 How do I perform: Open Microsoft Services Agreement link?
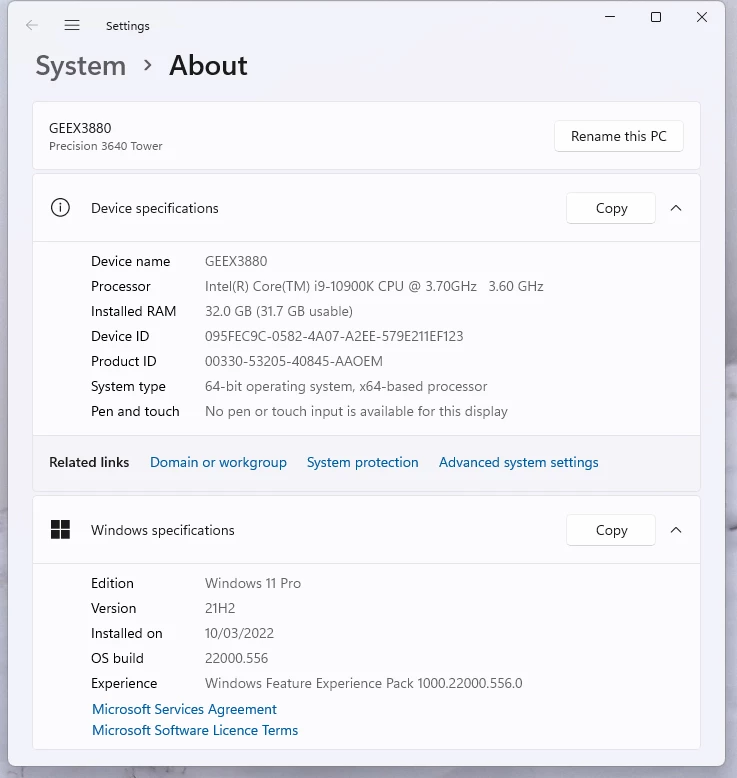184,709
